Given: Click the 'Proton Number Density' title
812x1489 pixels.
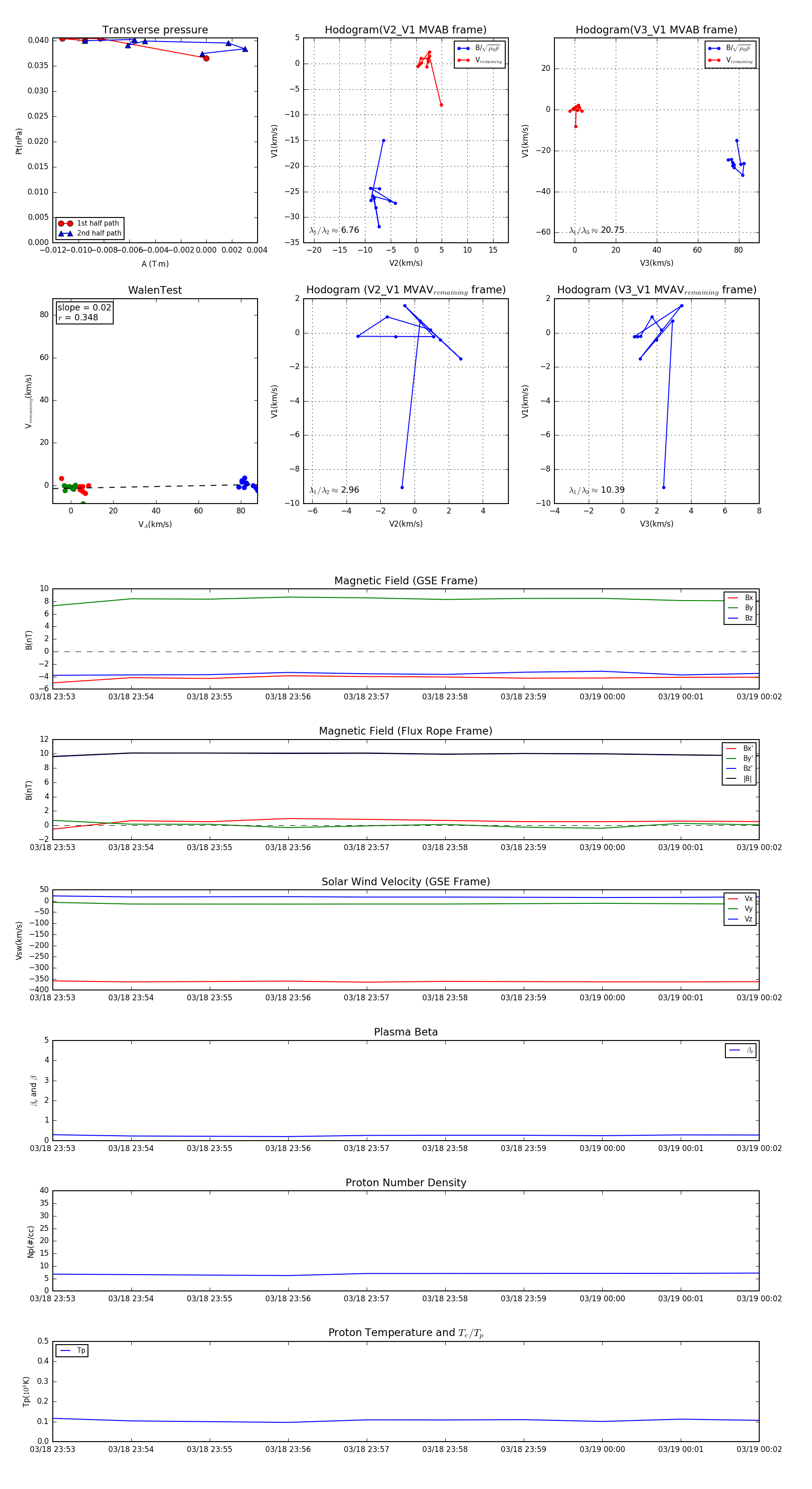Looking at the screenshot, I should click(x=406, y=1183).
